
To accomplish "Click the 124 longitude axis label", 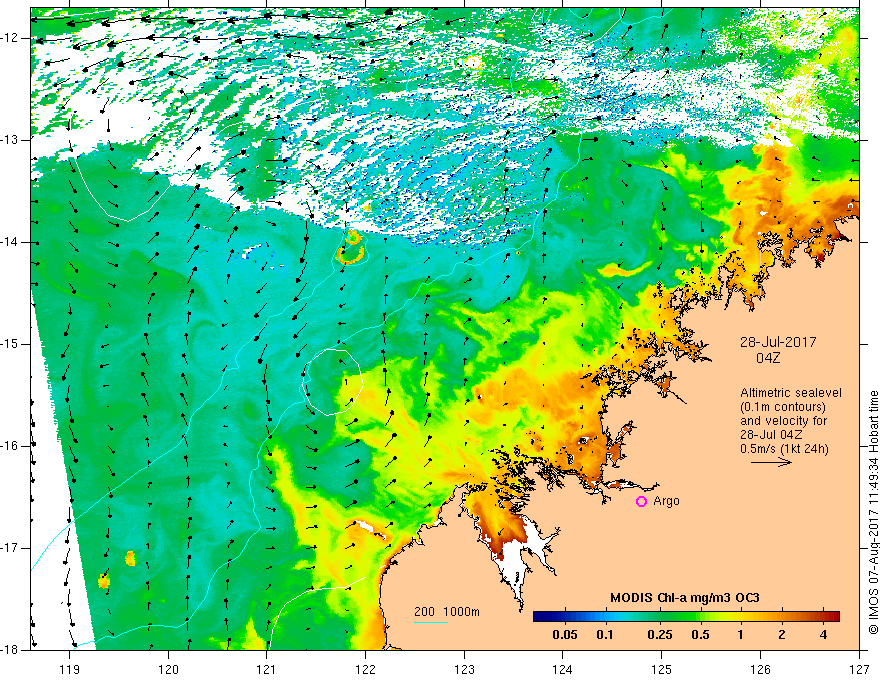I will (x=563, y=670).
